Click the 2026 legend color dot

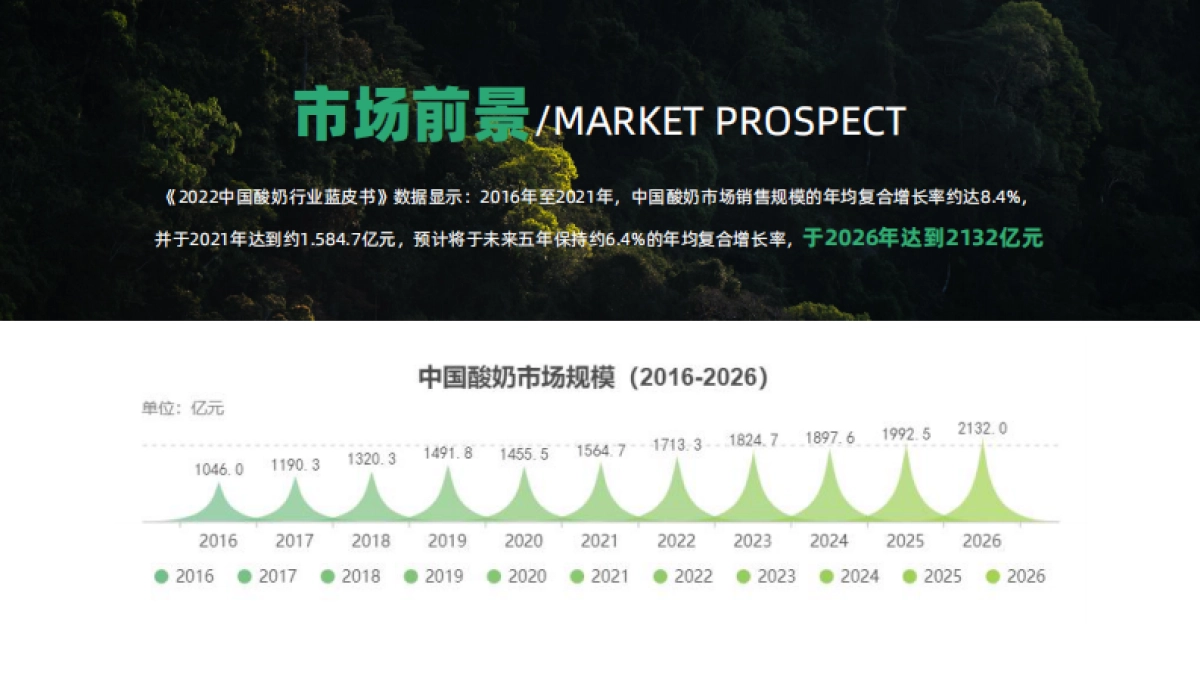(x=993, y=576)
